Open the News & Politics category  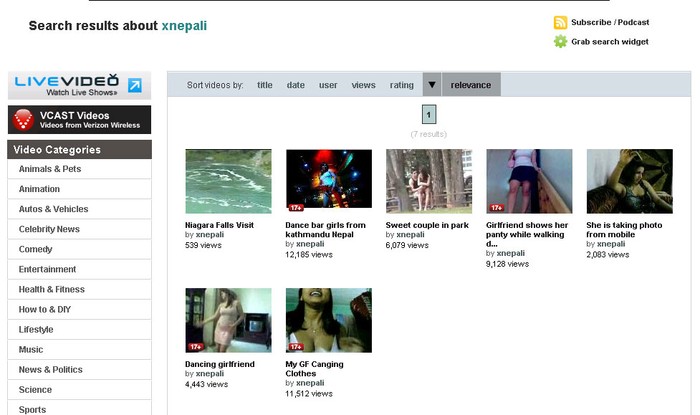51,370
